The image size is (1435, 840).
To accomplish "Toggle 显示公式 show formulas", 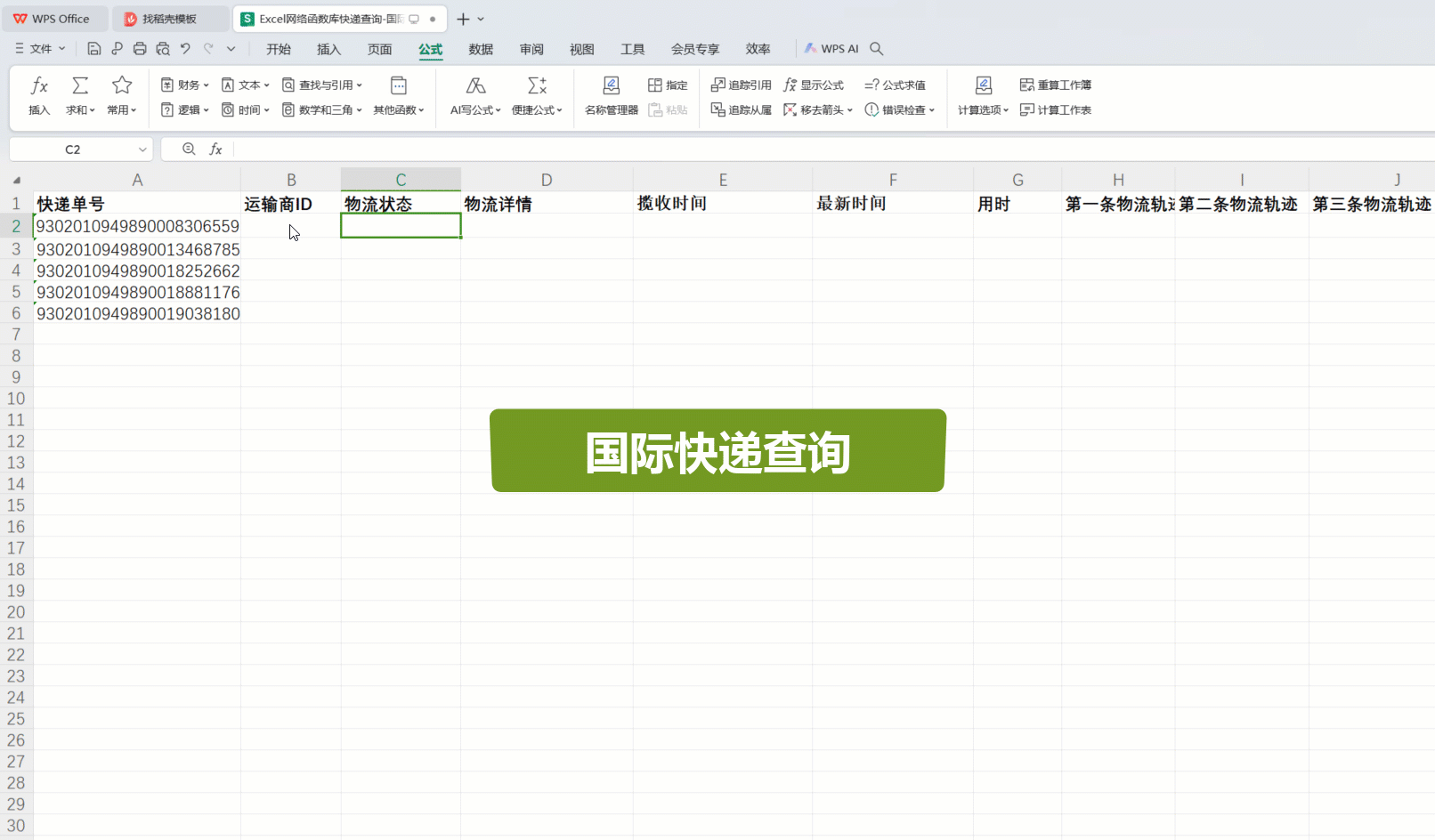I will click(814, 85).
